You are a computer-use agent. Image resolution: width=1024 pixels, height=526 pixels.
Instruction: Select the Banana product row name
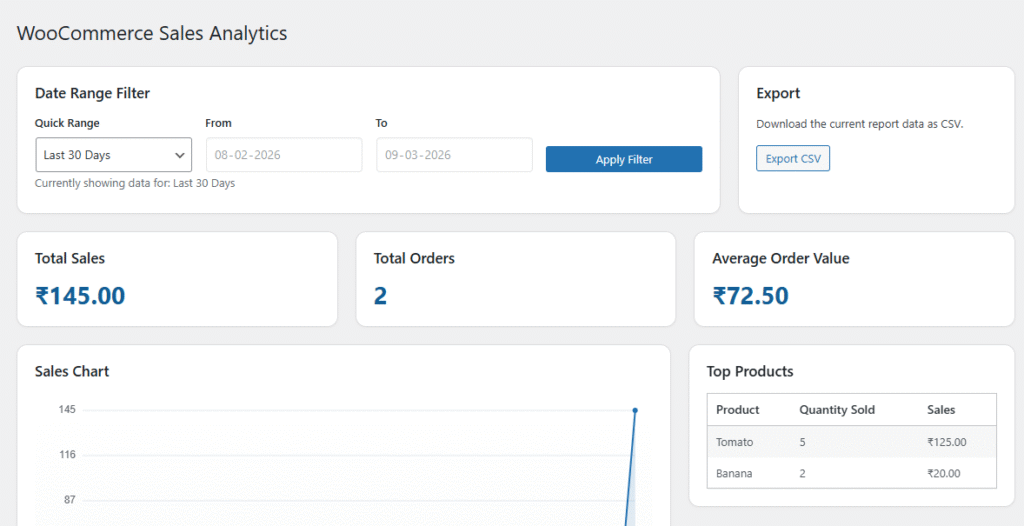[734, 473]
